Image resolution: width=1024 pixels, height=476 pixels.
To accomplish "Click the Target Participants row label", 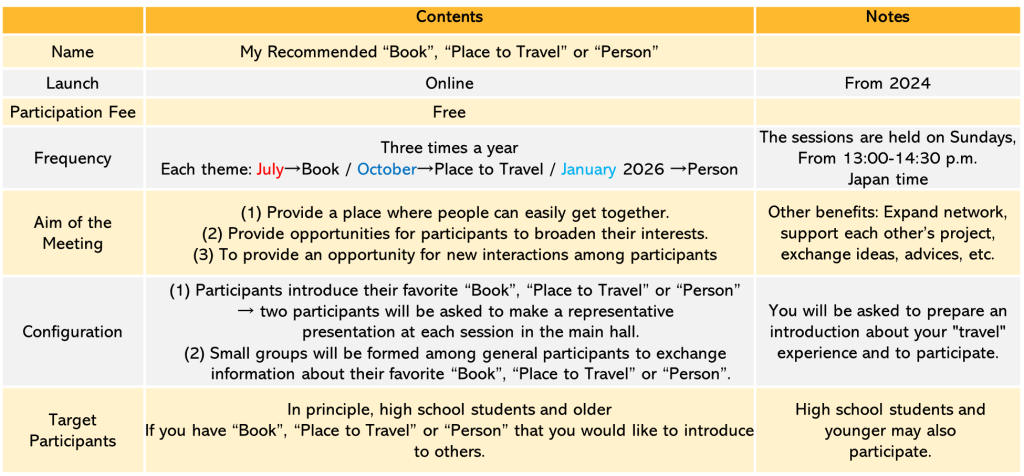I will click(72, 431).
